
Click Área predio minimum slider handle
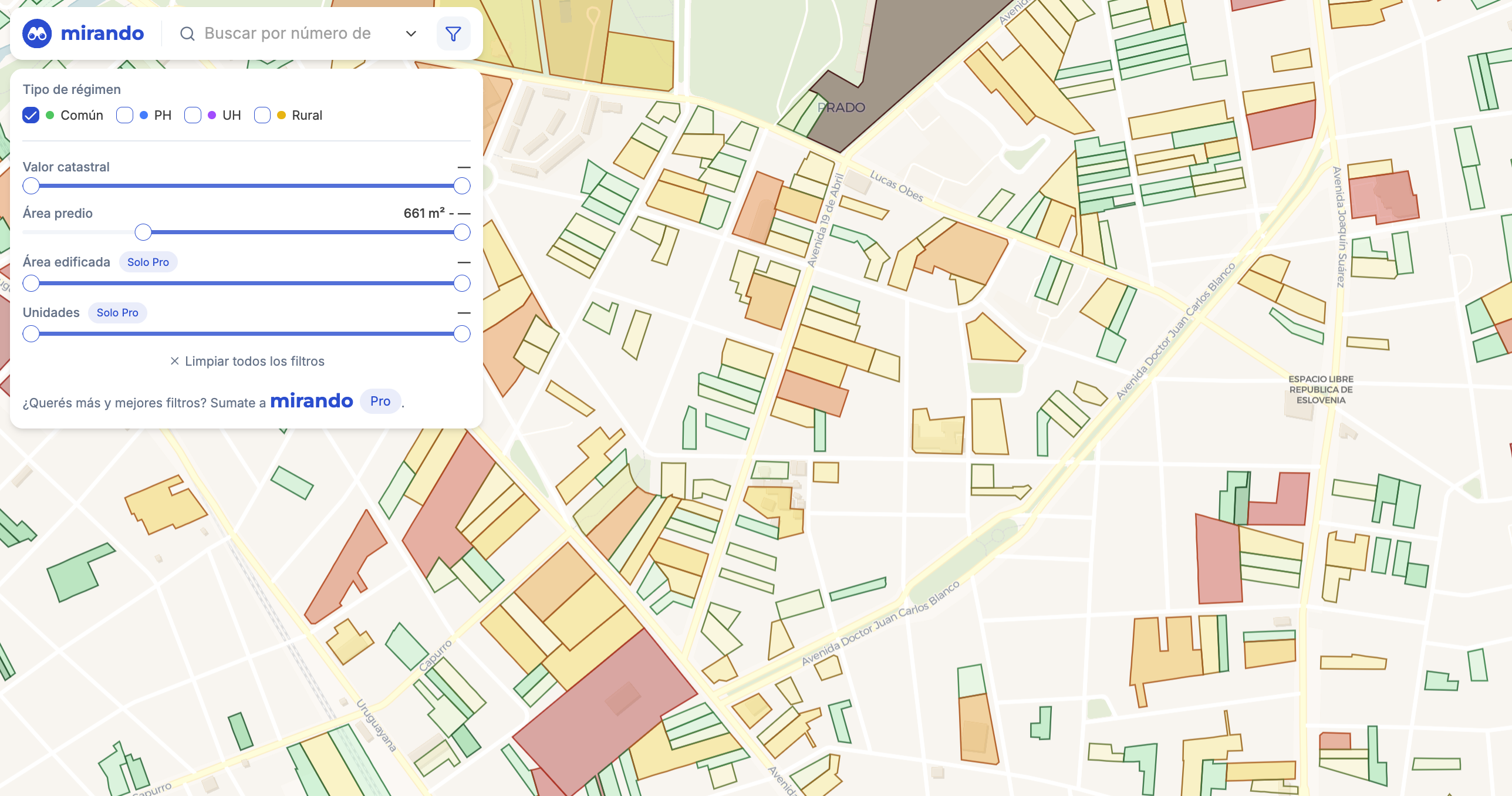click(x=143, y=232)
